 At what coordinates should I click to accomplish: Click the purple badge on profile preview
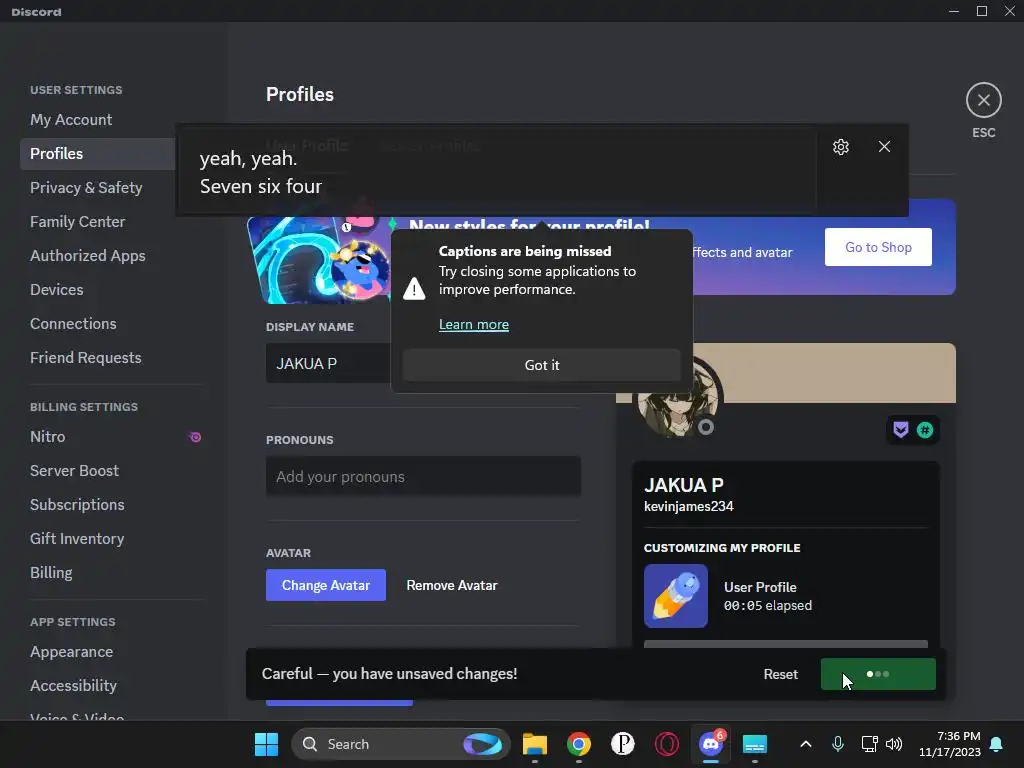coord(901,430)
